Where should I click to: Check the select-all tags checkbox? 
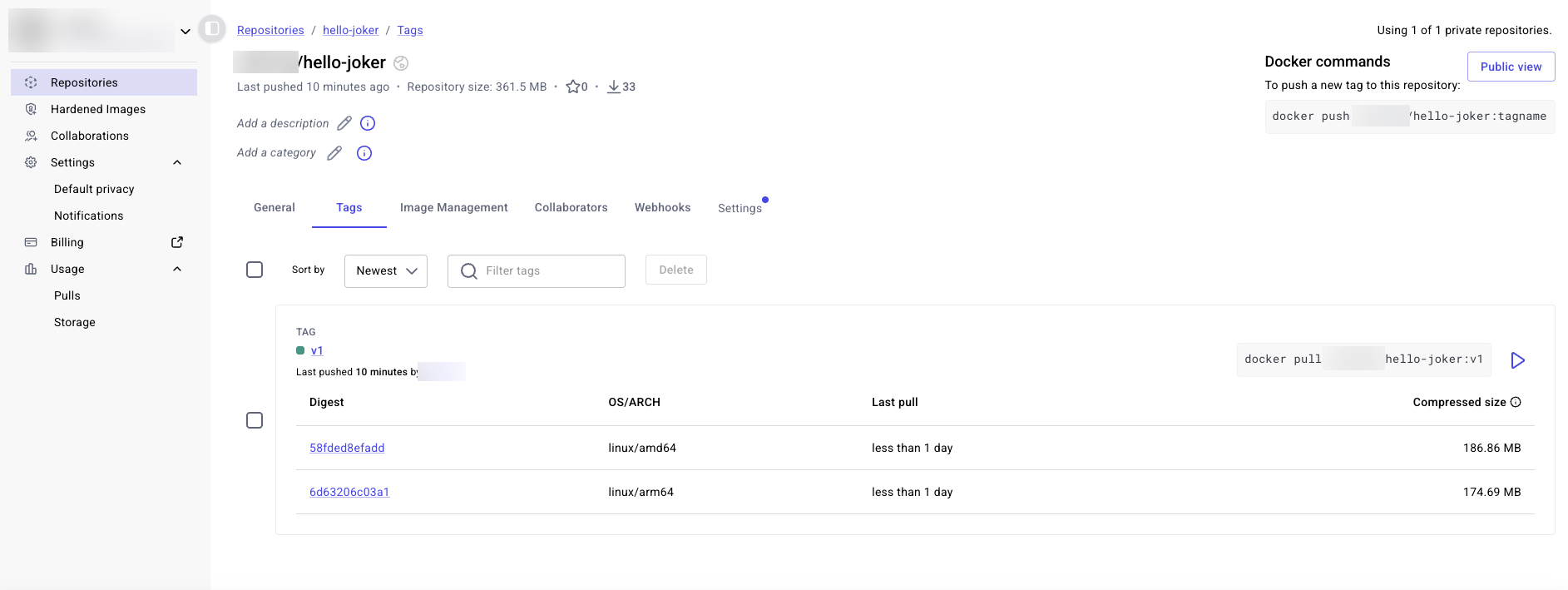click(255, 270)
